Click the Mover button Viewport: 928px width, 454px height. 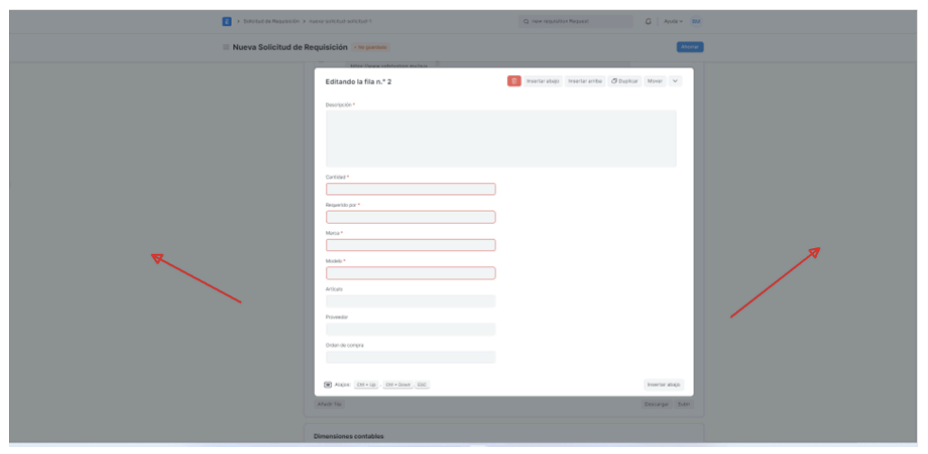(x=655, y=81)
